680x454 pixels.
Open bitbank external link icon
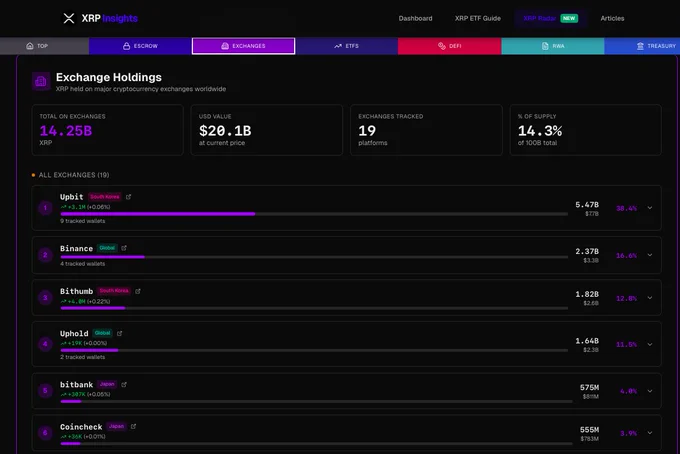tap(124, 385)
